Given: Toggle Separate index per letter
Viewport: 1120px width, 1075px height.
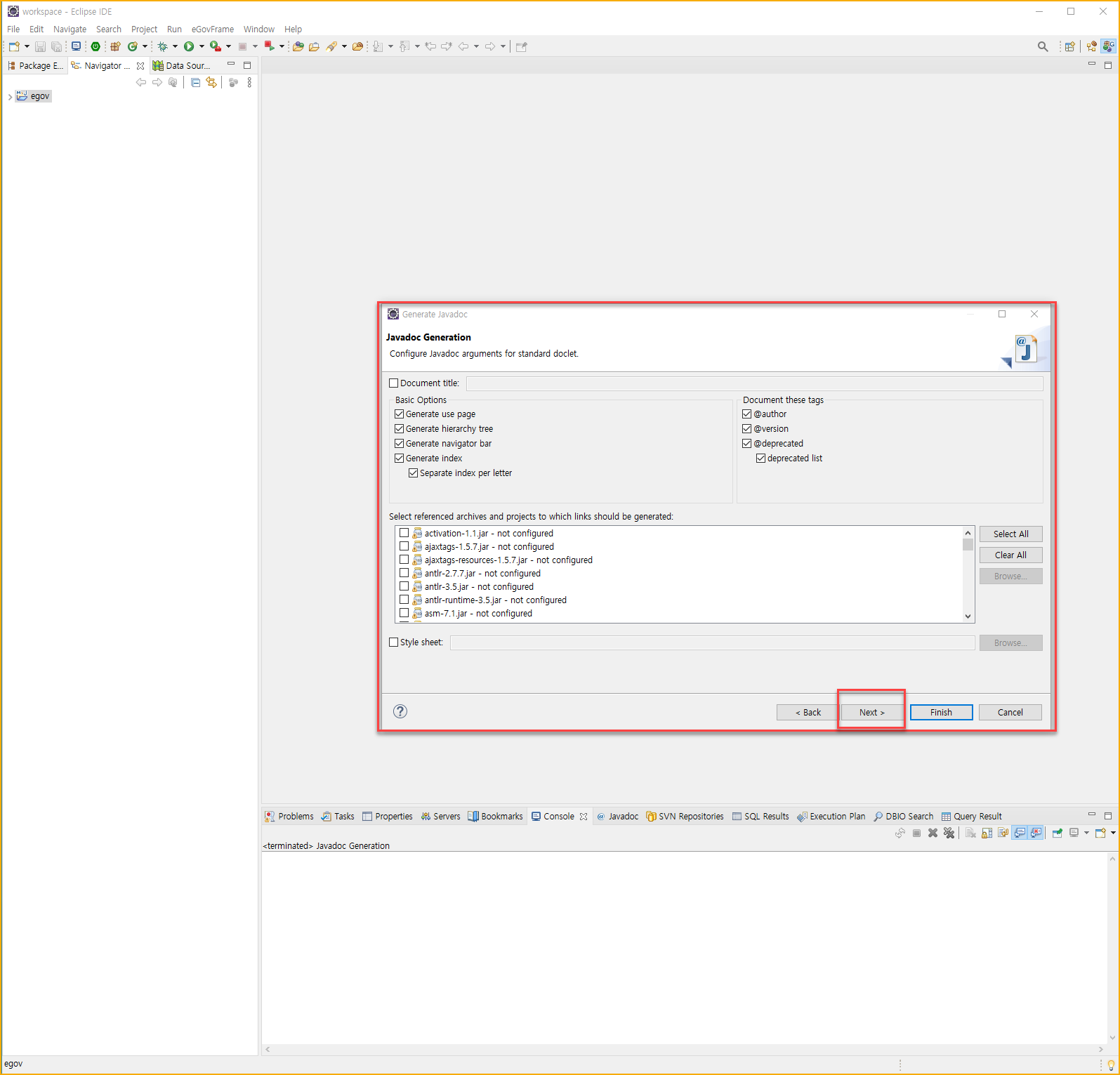Looking at the screenshot, I should pos(414,473).
